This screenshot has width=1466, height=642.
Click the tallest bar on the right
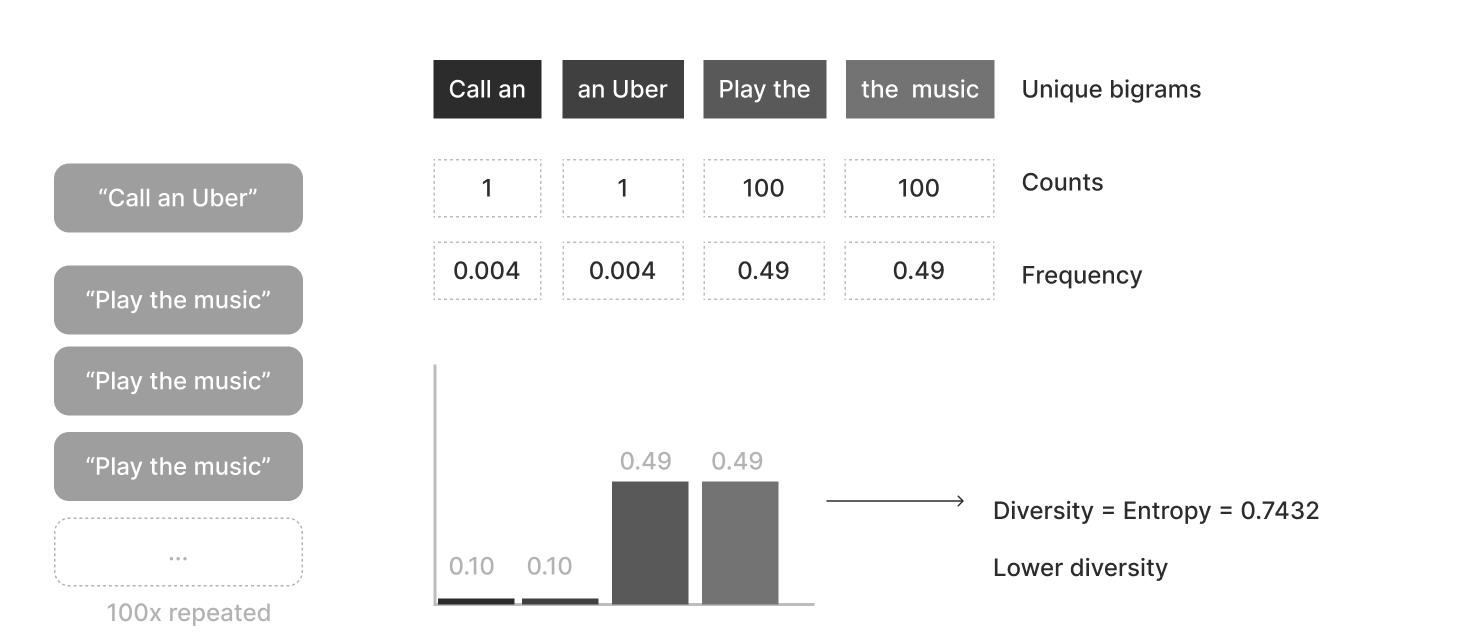[x=740, y=542]
